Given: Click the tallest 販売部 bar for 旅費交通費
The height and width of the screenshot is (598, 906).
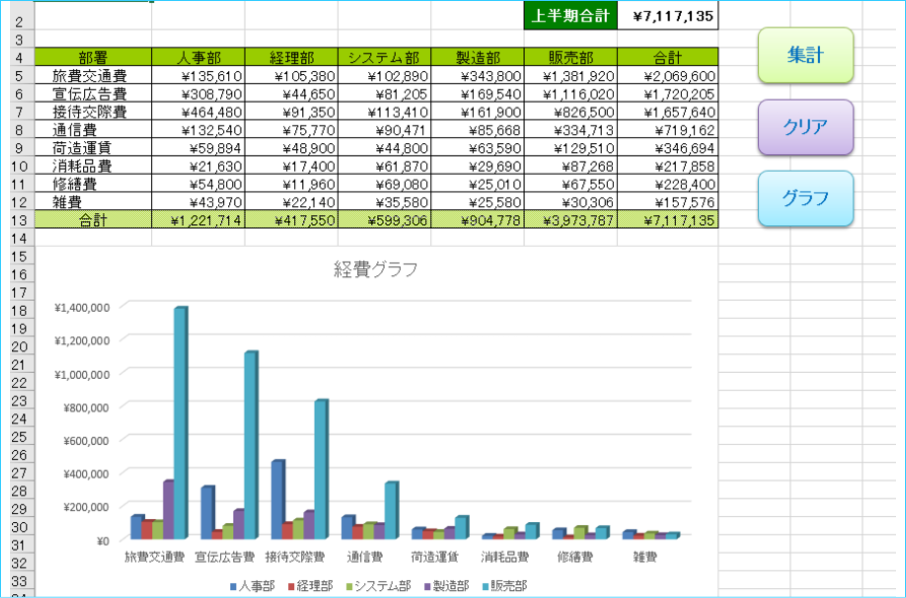Looking at the screenshot, I should coord(180,420).
